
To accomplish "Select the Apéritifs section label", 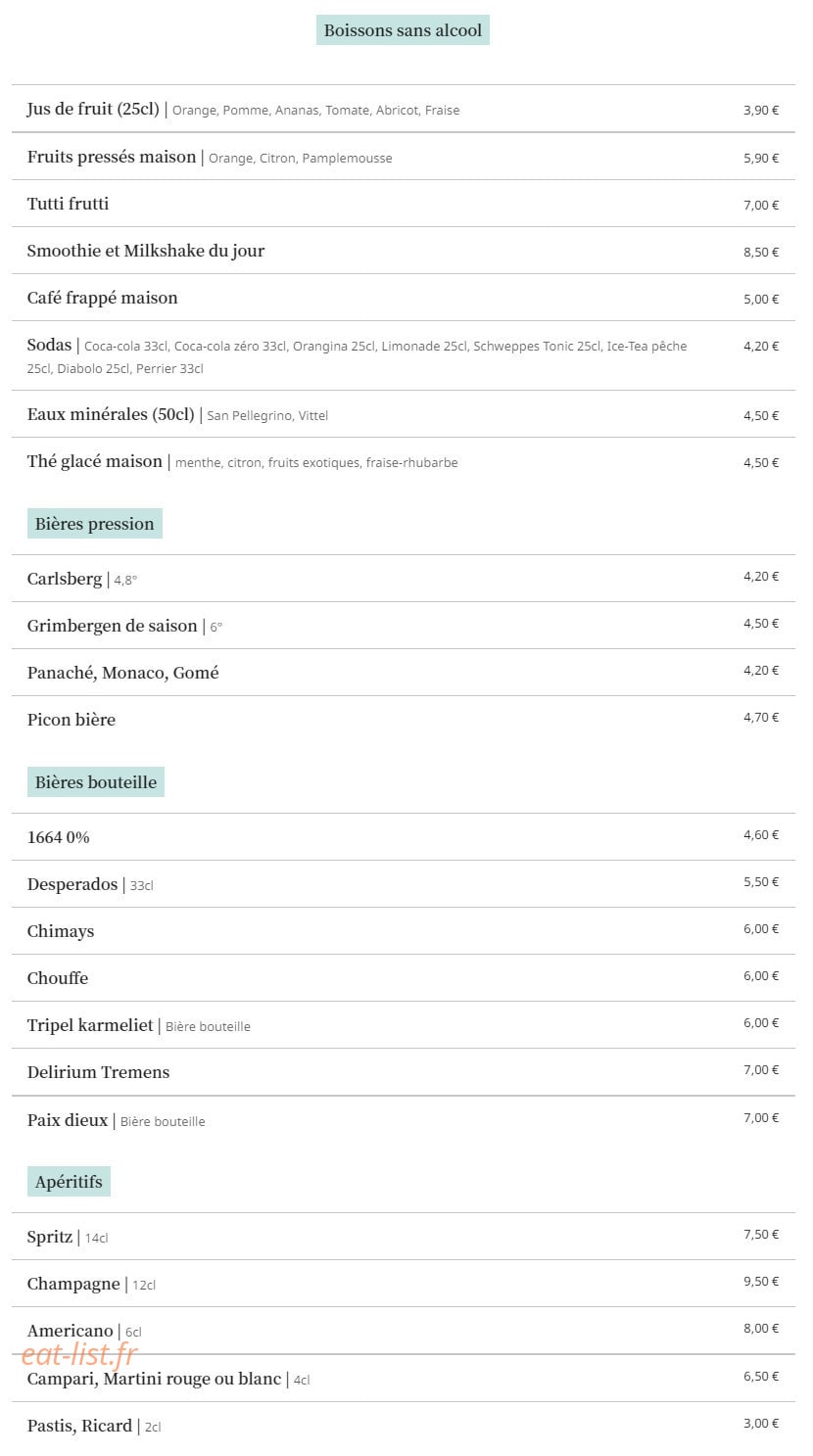I will tap(69, 1182).
